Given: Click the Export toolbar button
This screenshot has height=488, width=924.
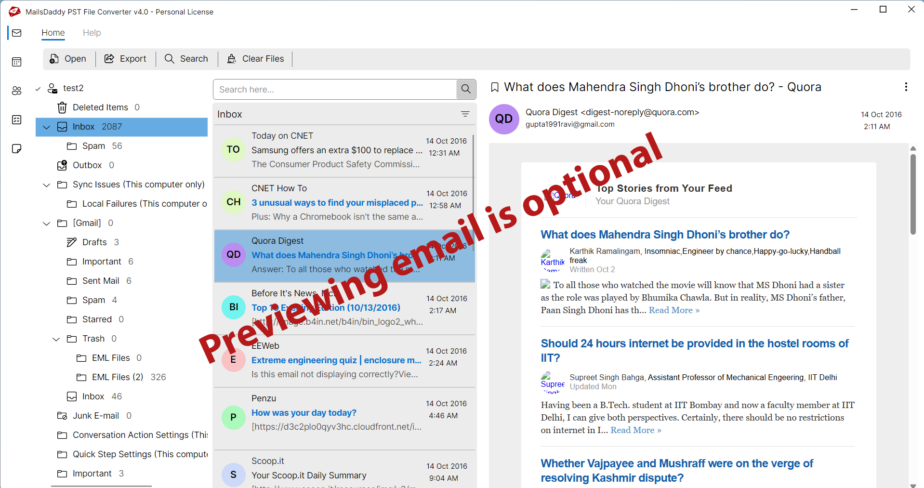Looking at the screenshot, I should pos(125,59).
